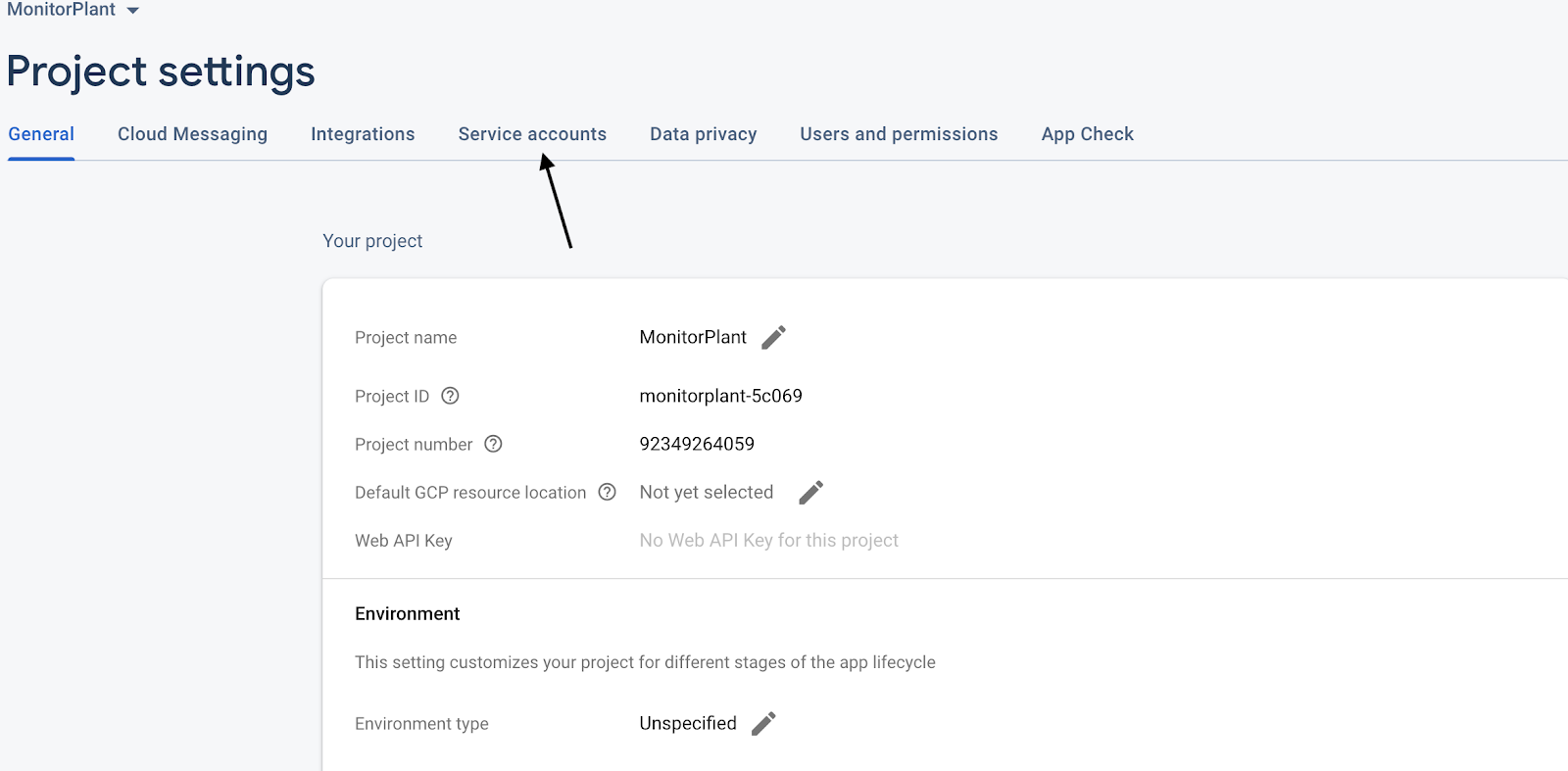Click the project number 92349264059

point(697,444)
